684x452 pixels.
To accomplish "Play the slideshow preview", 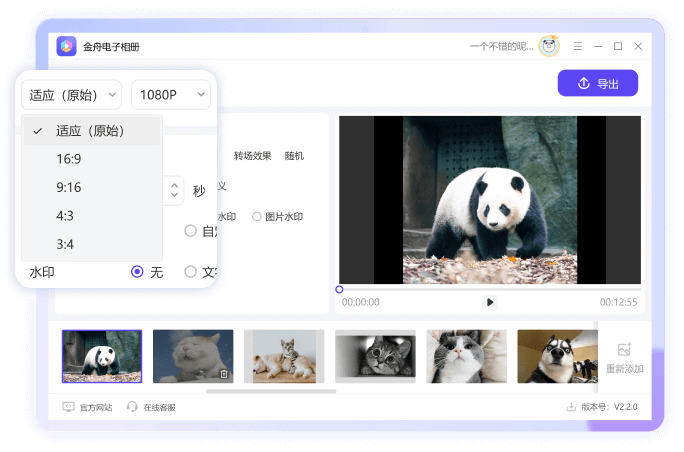I will [490, 302].
